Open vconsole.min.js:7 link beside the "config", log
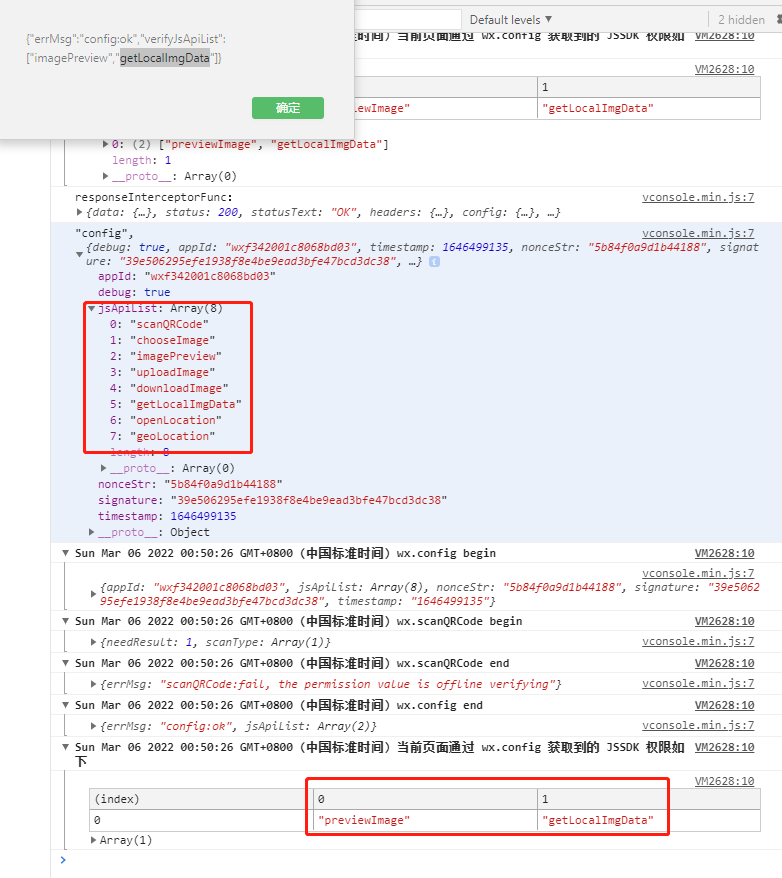Image resolution: width=782 pixels, height=878 pixels. (698, 233)
